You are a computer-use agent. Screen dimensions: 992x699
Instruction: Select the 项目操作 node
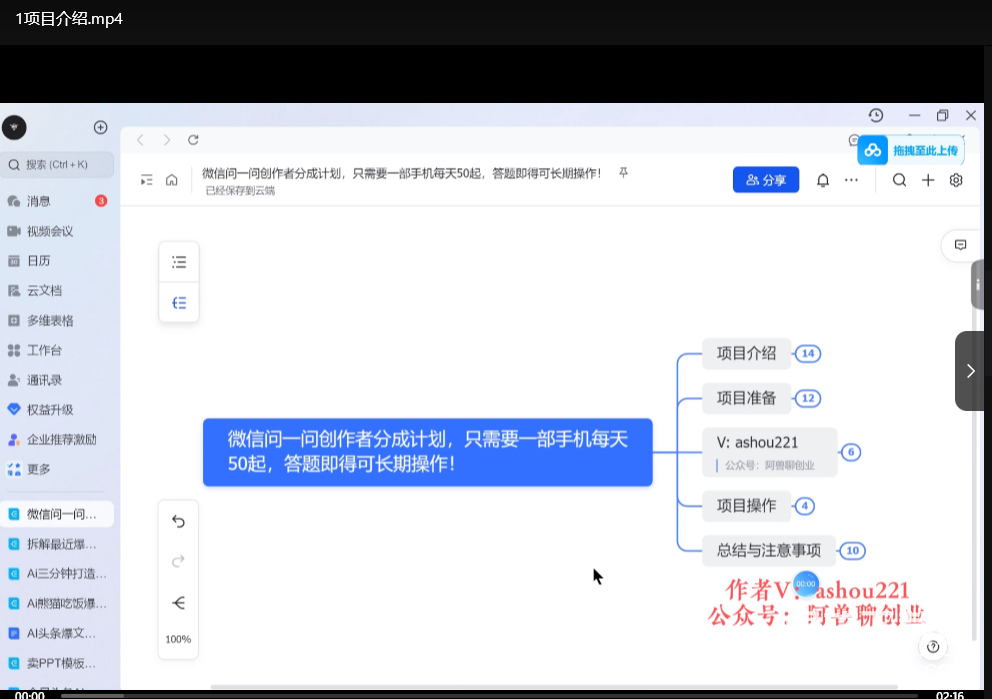pos(747,505)
